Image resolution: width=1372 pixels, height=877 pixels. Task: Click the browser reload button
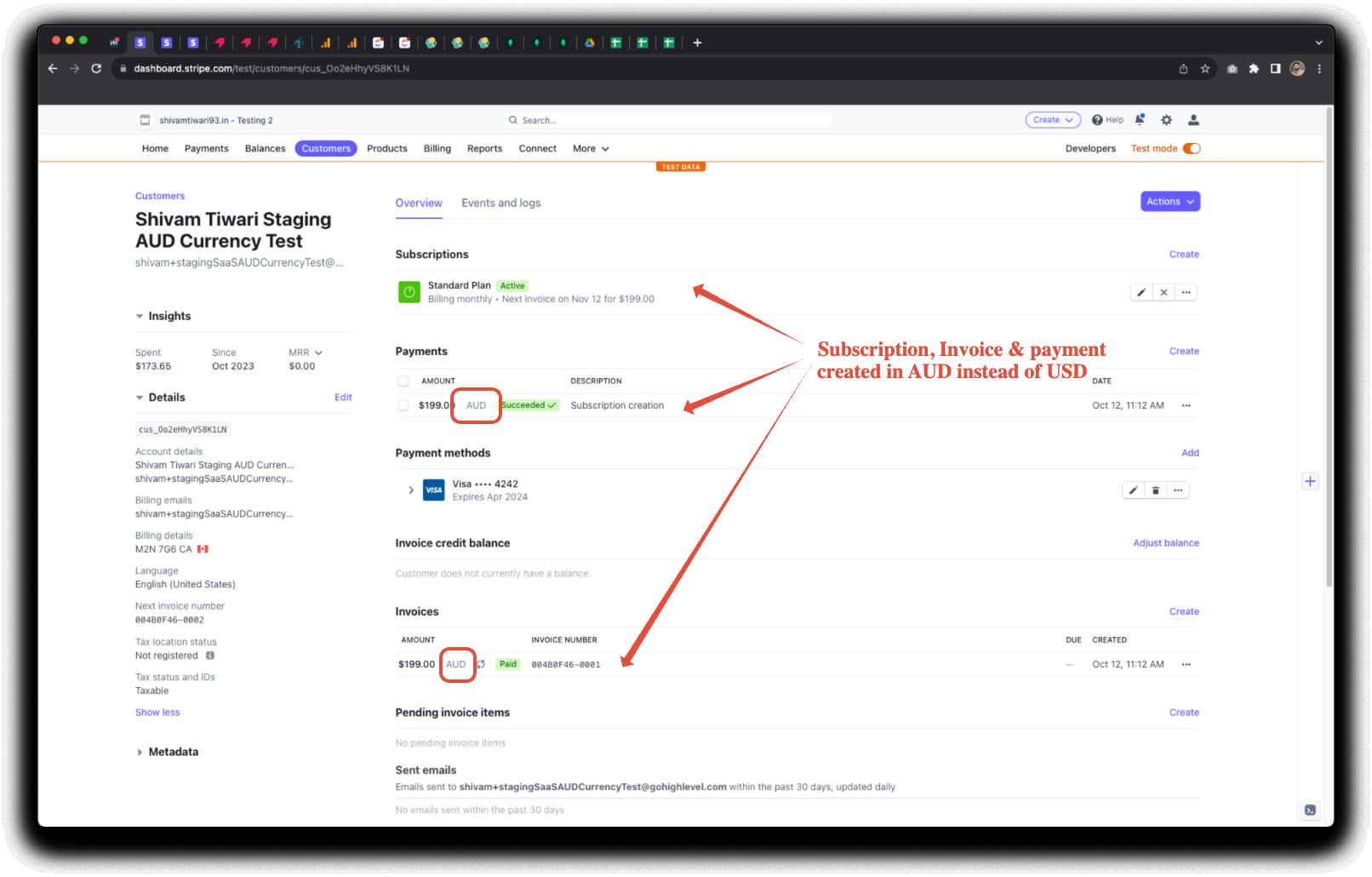96,68
